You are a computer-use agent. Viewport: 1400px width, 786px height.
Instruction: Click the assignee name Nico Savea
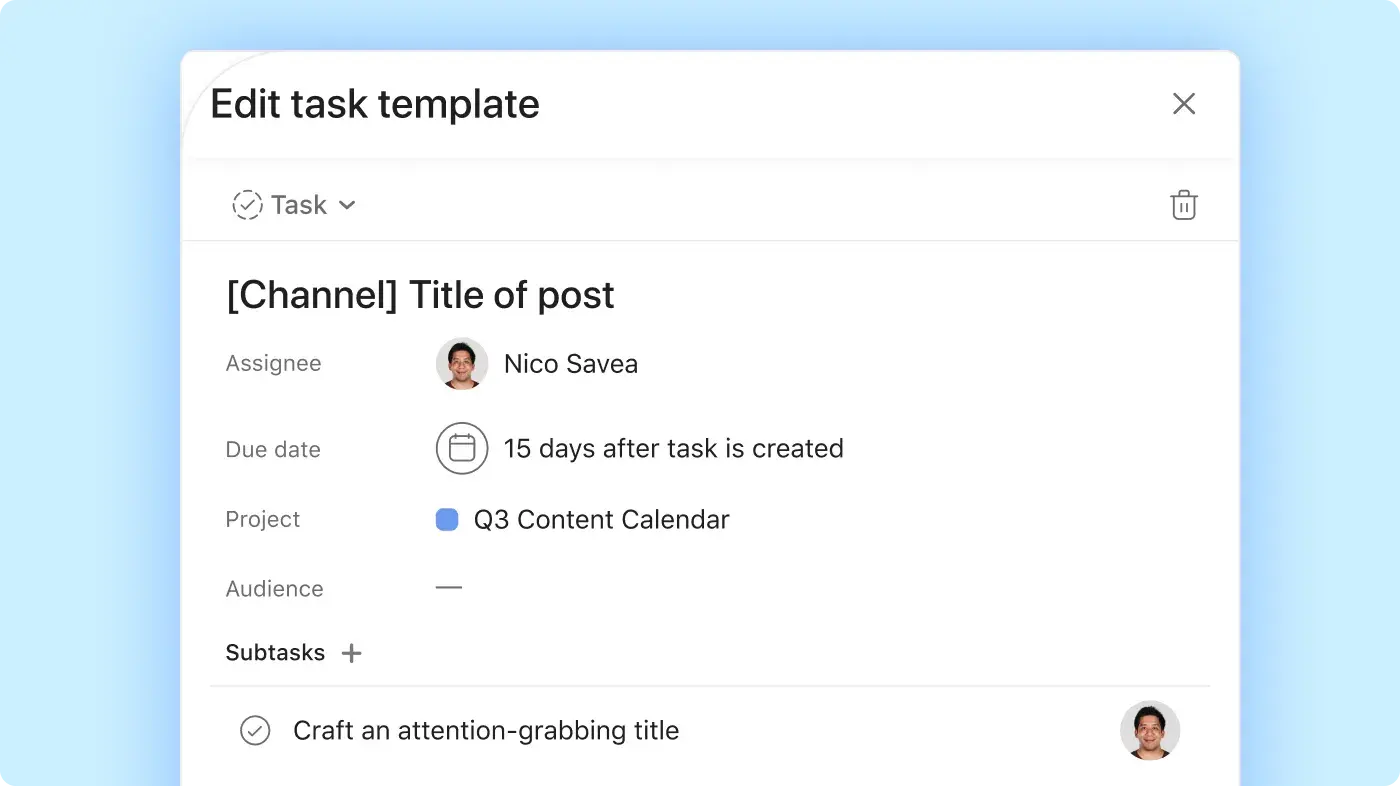pyautogui.click(x=571, y=364)
